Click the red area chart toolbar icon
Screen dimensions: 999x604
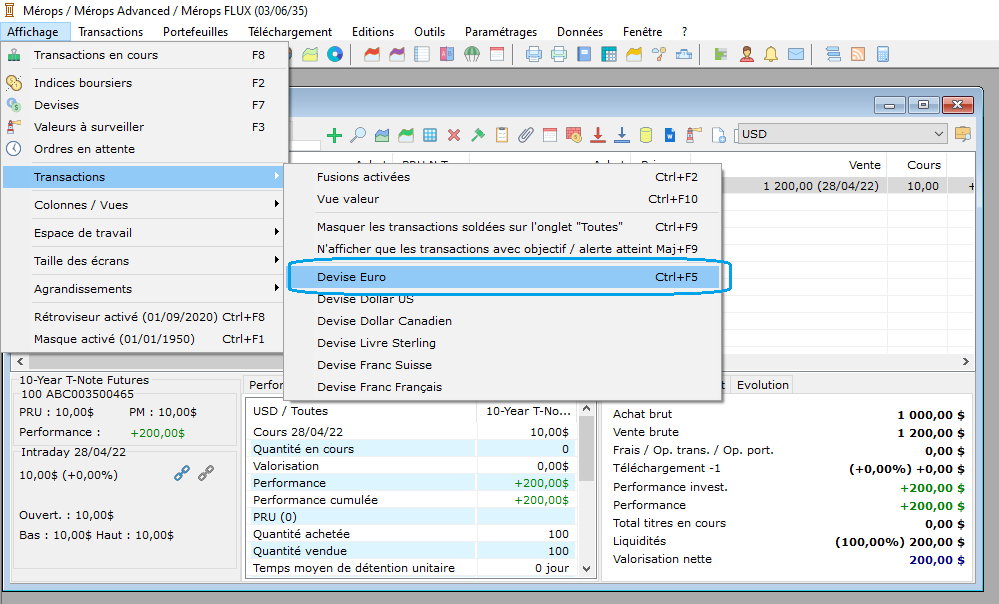pos(372,54)
